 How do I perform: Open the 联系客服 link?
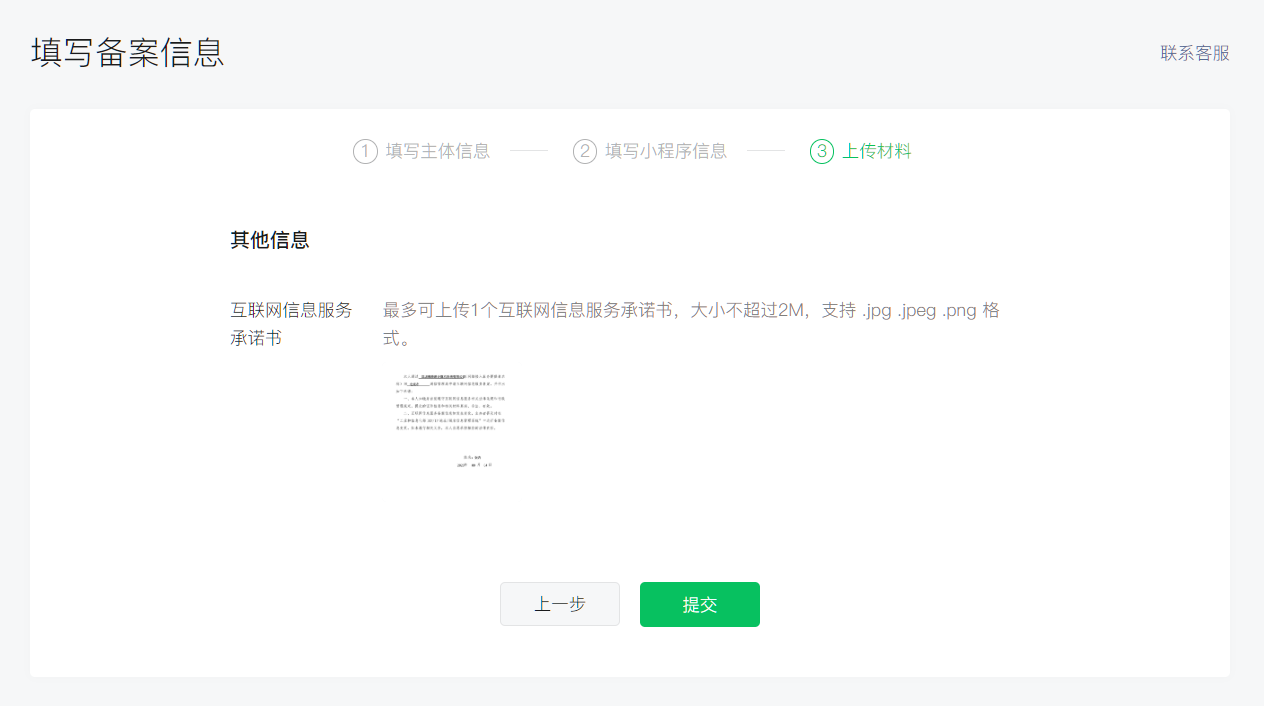click(x=1194, y=53)
